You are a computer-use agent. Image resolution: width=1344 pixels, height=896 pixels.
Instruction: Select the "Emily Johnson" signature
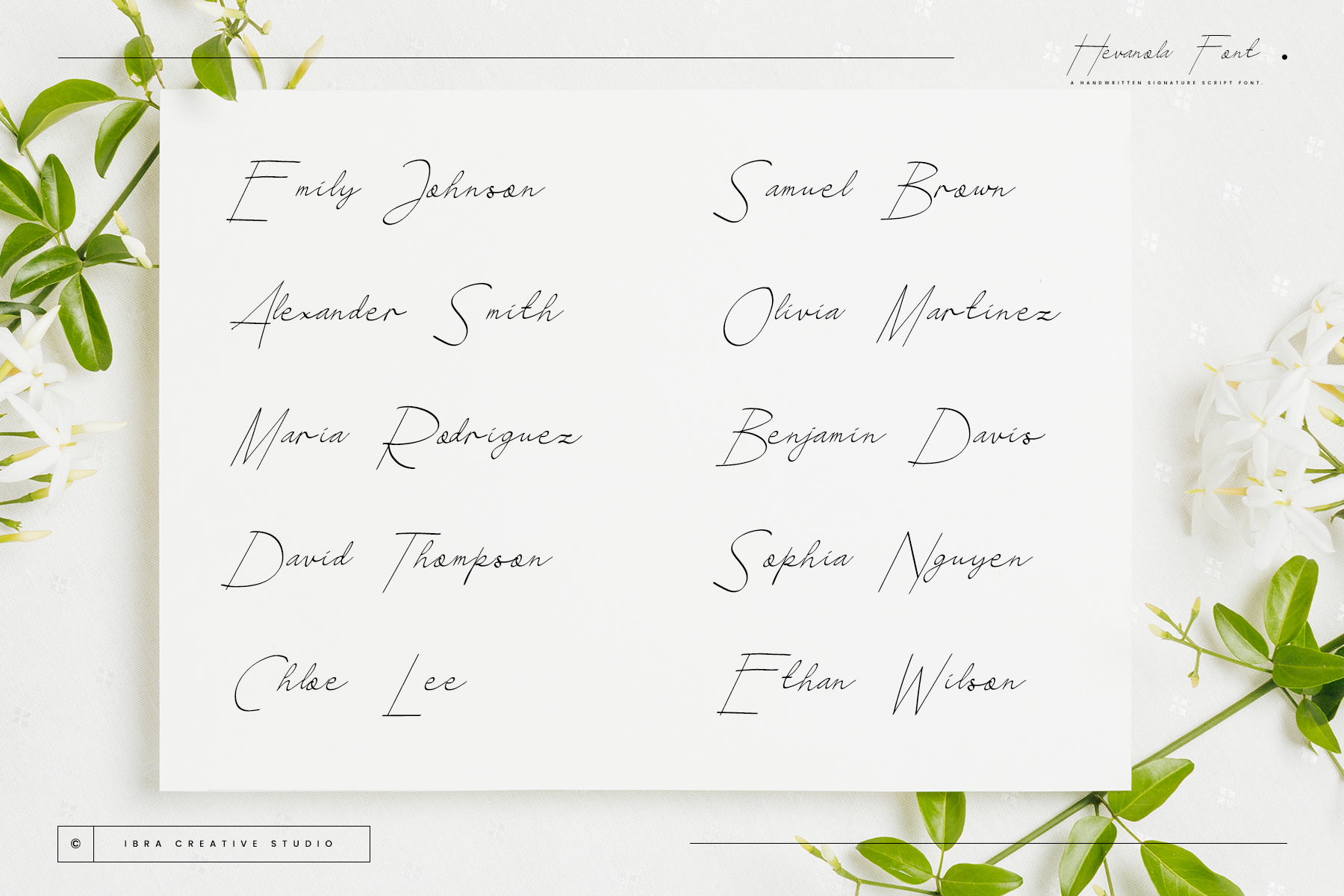pos(385,191)
